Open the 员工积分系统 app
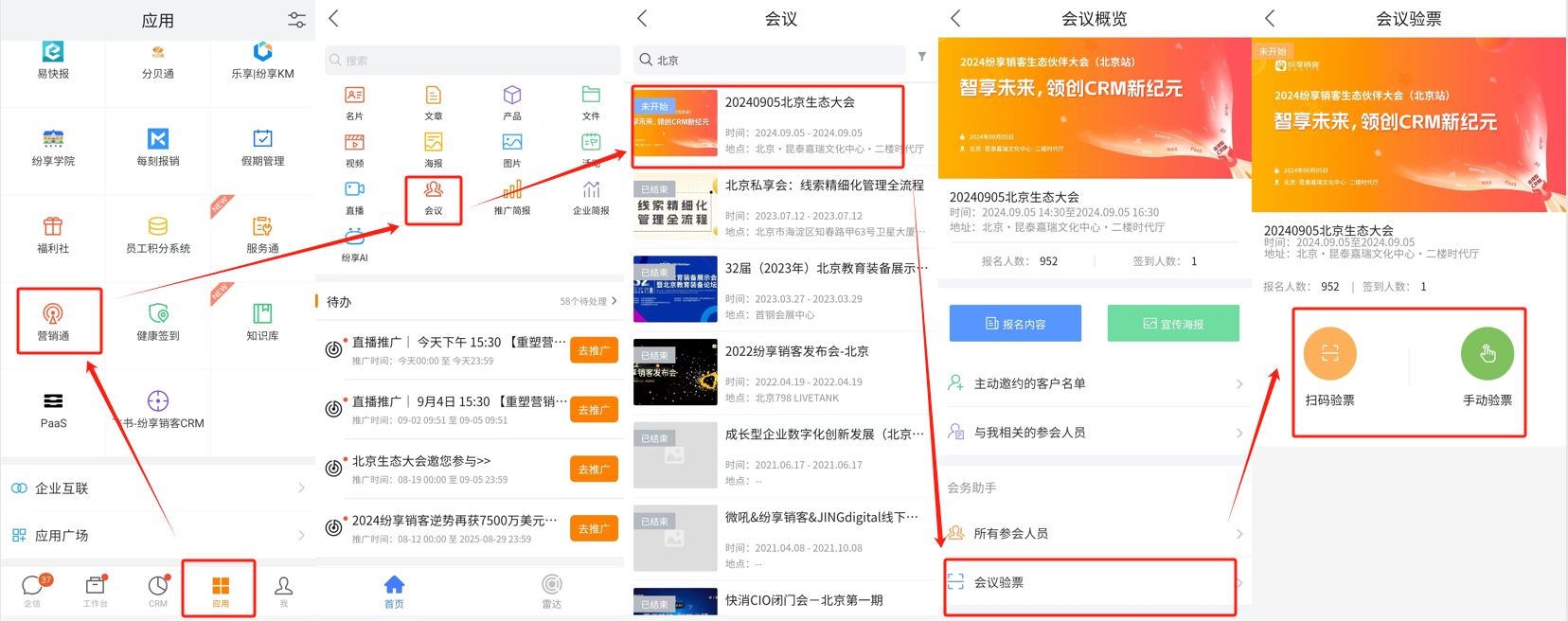The height and width of the screenshot is (621, 1568). (x=158, y=235)
